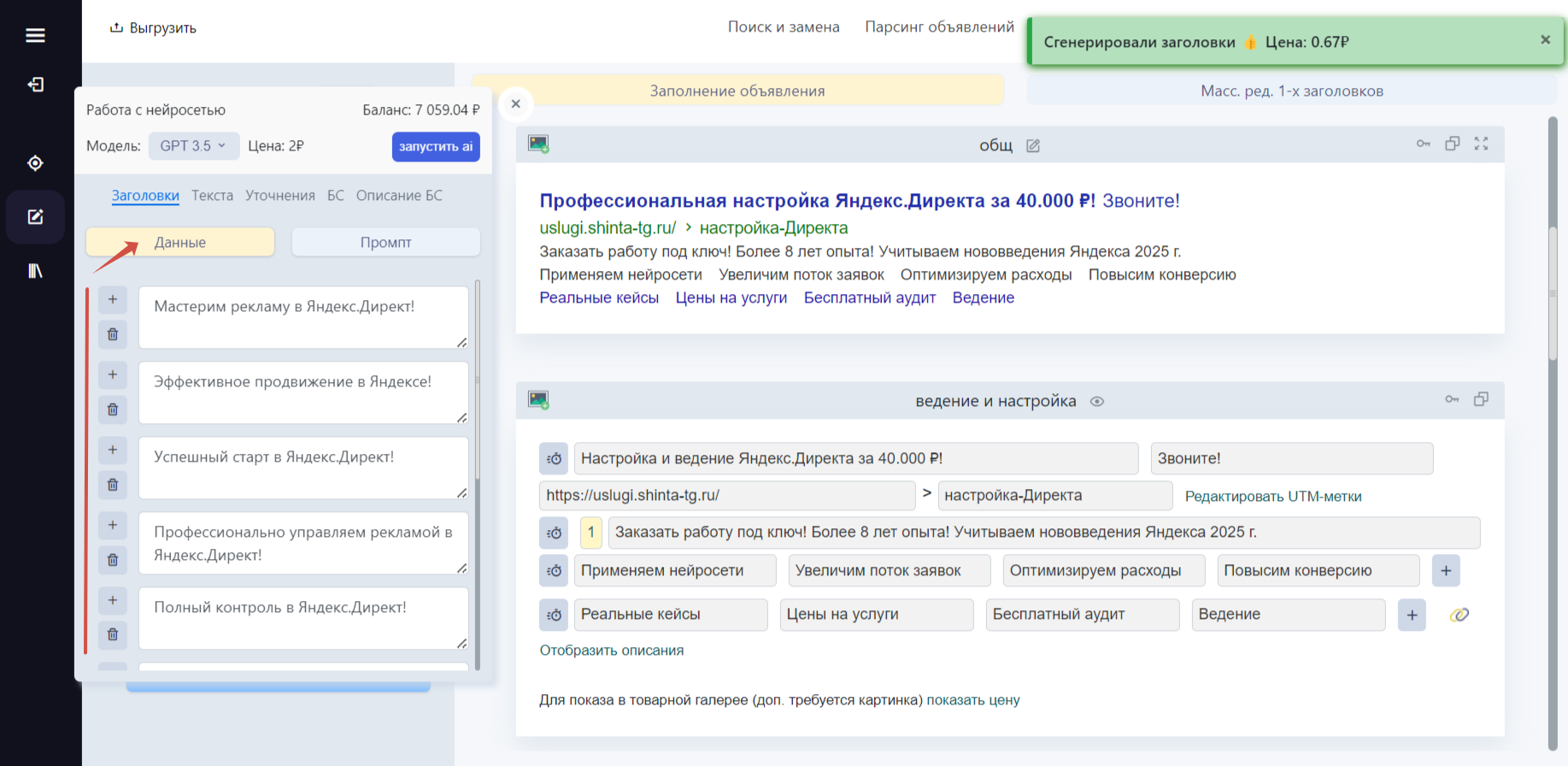Add row next to 'Мастерим рекламу' headline
This screenshot has height=766, width=1568.
pyautogui.click(x=113, y=300)
